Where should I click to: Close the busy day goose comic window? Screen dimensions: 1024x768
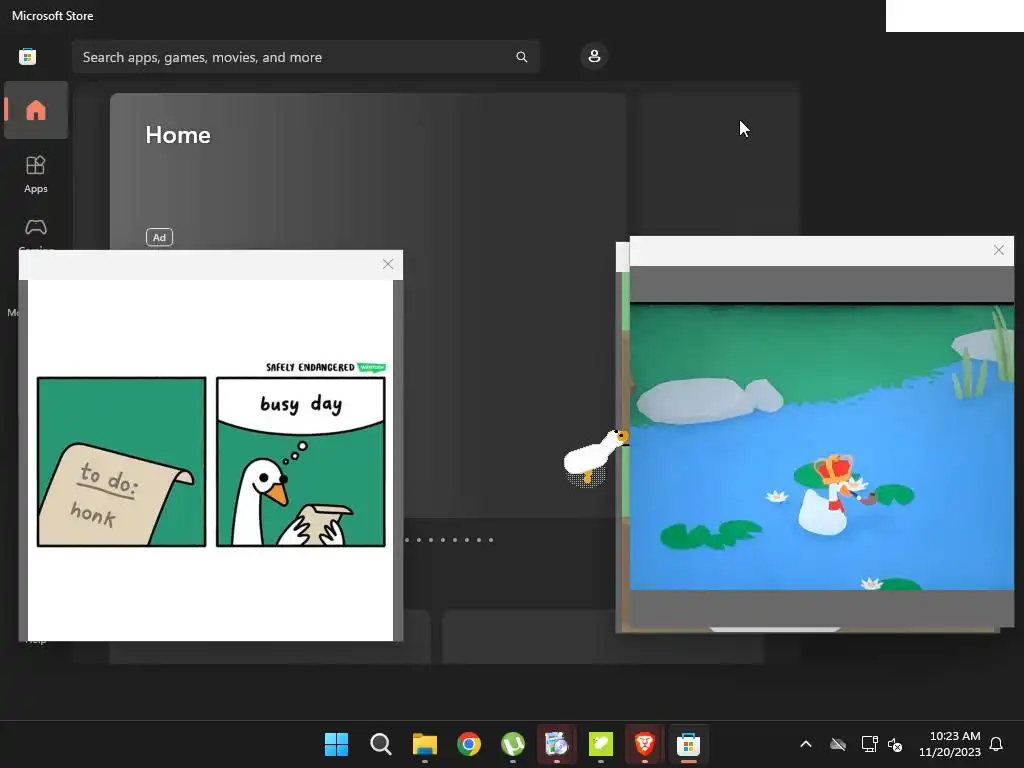[388, 264]
